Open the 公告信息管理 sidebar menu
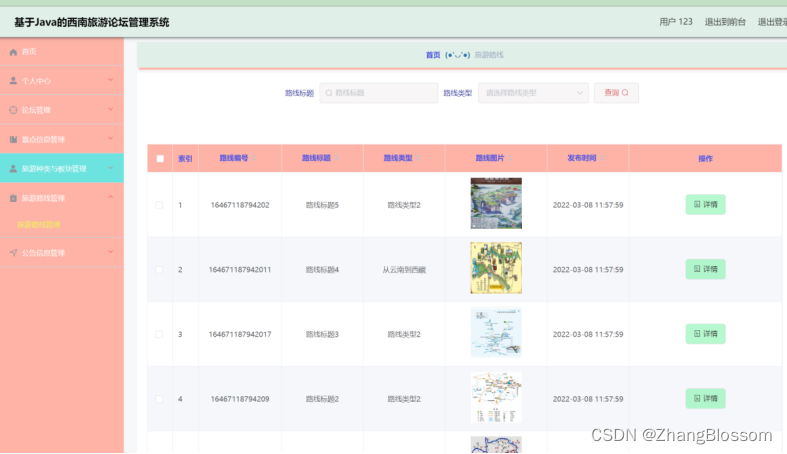 [62, 253]
